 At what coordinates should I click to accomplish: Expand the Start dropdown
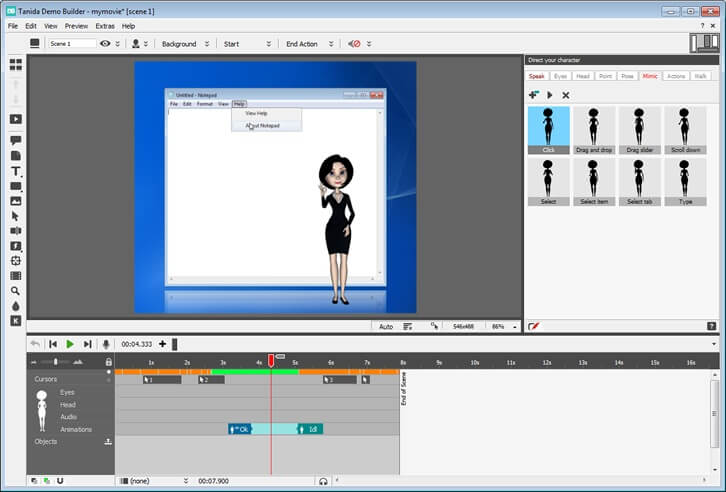click(246, 44)
